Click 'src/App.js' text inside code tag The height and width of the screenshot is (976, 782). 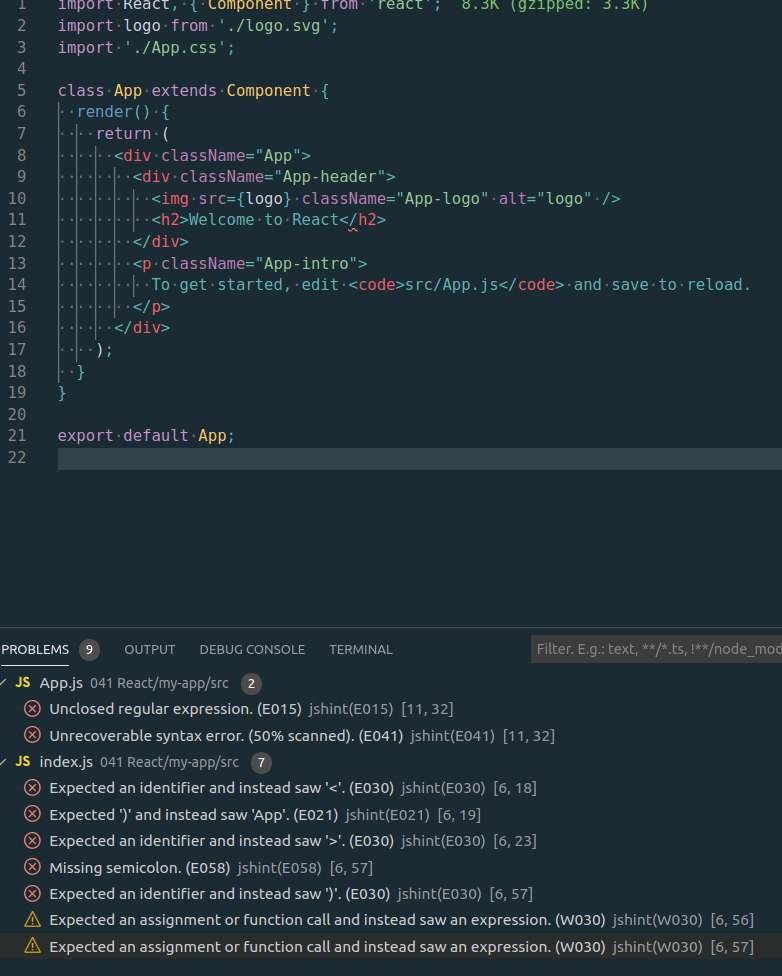point(452,284)
